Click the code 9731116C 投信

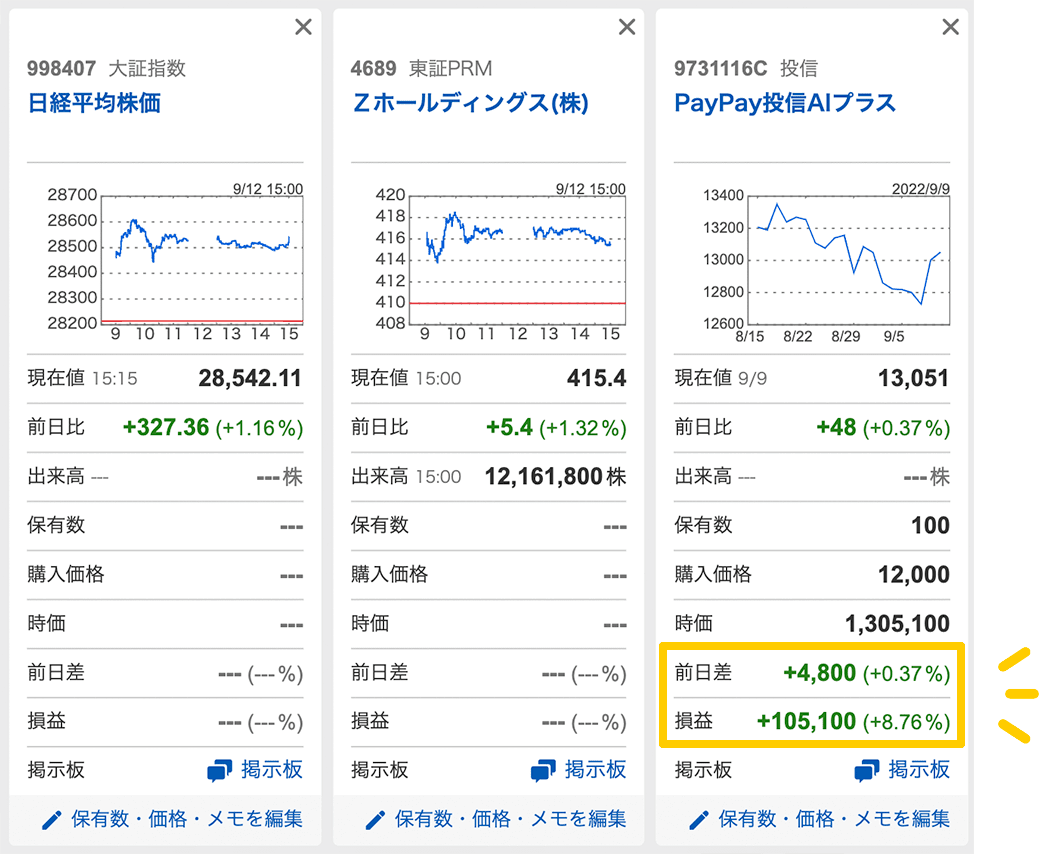[x=746, y=68]
